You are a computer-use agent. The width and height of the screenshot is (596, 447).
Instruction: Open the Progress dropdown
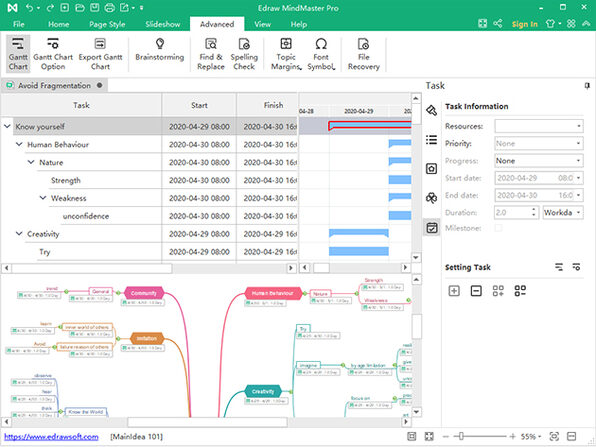539,161
